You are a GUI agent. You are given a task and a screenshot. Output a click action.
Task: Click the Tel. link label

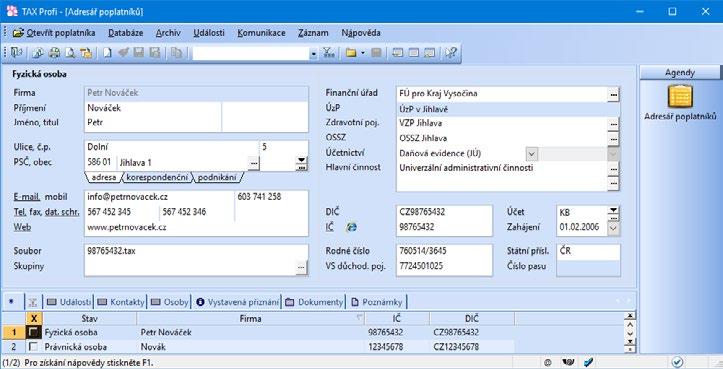pyautogui.click(x=20, y=212)
